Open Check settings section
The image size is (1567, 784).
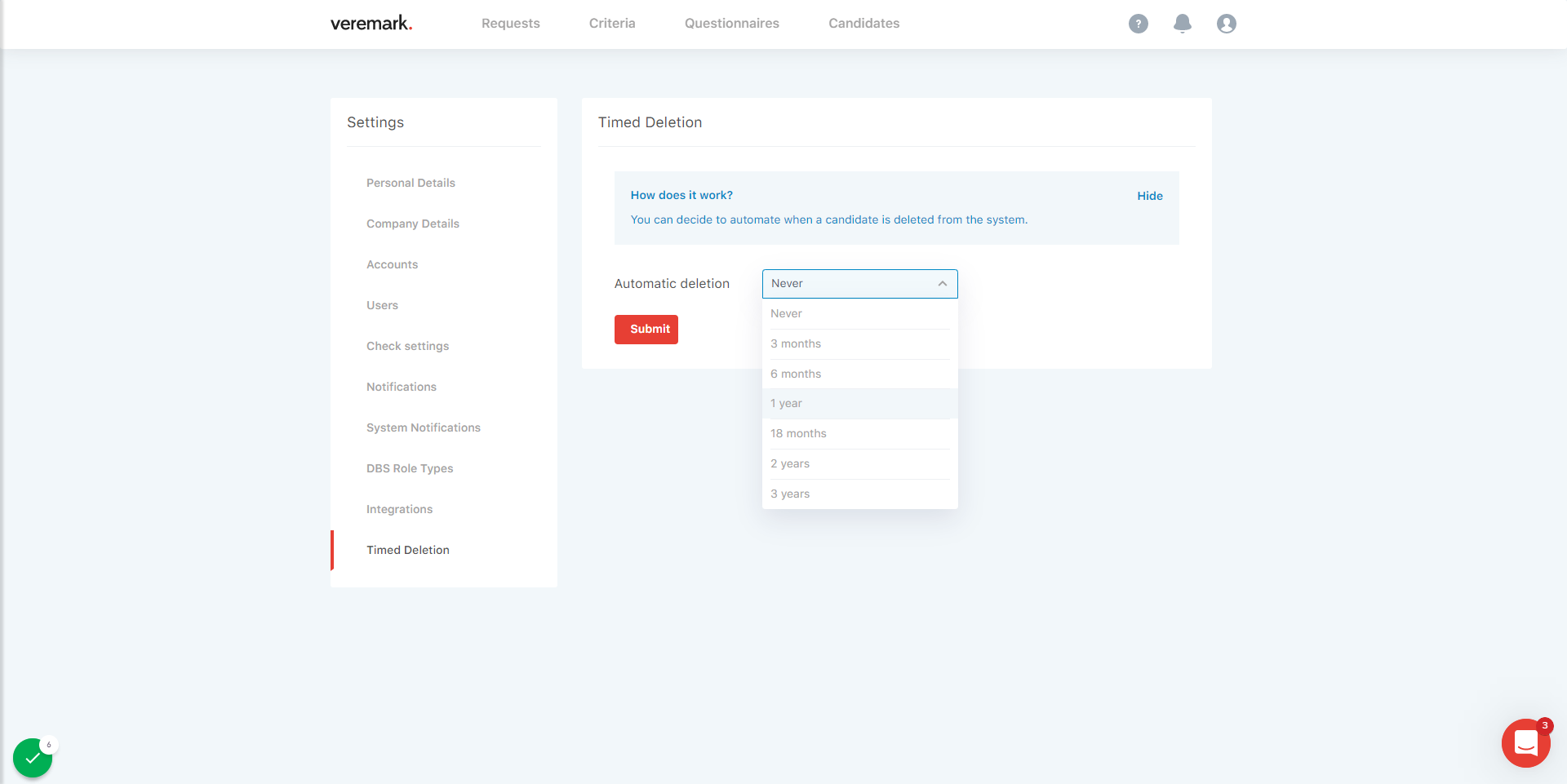pyautogui.click(x=407, y=346)
